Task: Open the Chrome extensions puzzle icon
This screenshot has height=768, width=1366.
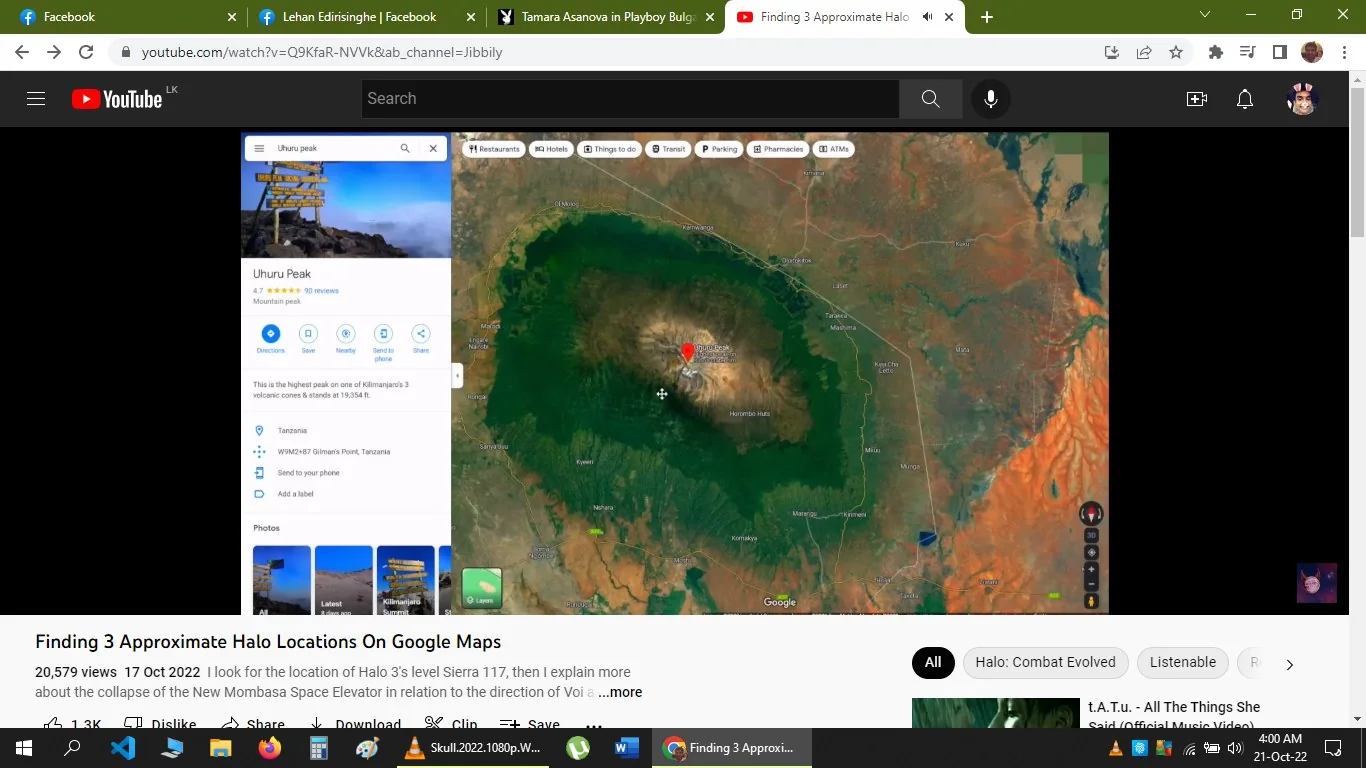Action: click(1216, 52)
